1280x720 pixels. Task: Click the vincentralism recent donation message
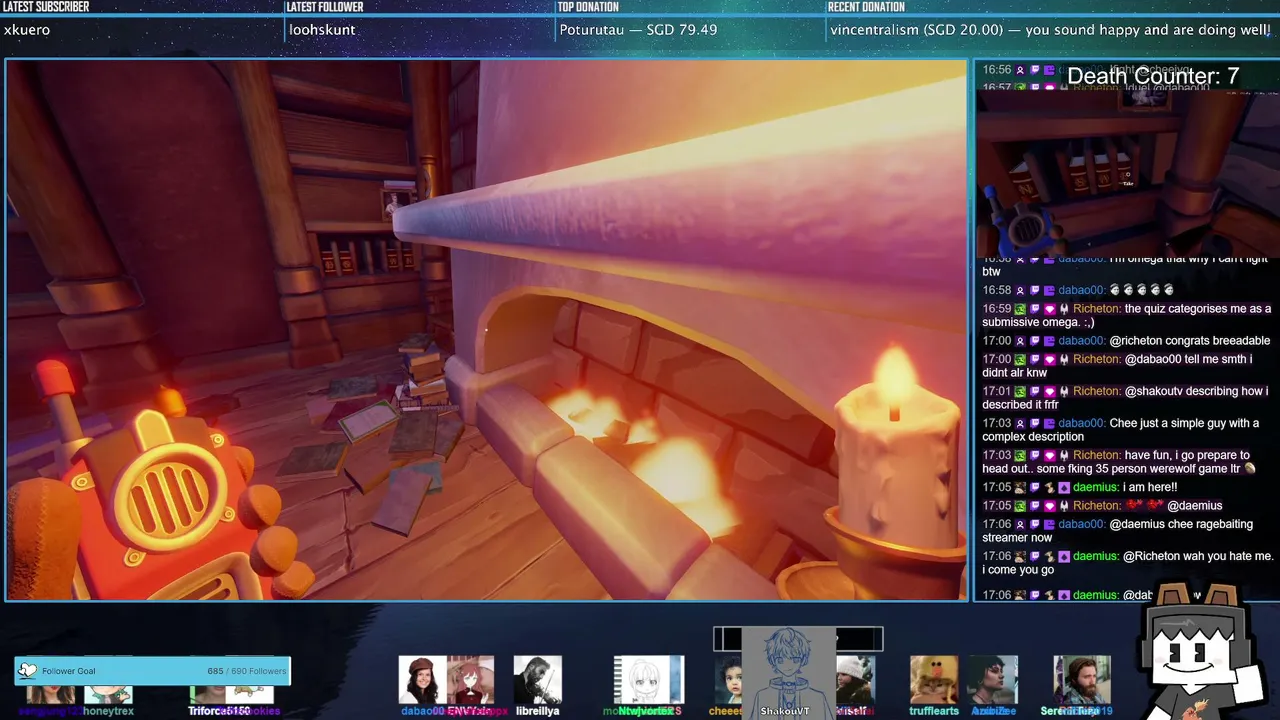pos(1050,30)
